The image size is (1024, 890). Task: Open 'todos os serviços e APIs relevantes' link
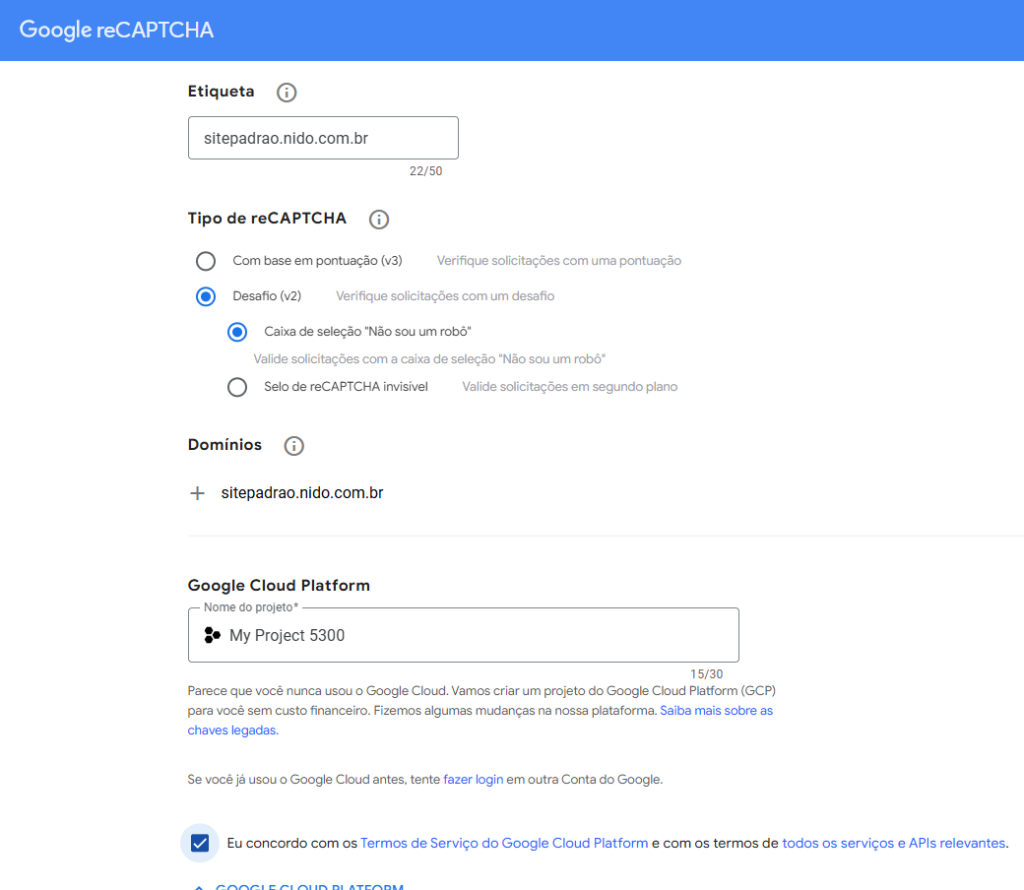tap(893, 843)
